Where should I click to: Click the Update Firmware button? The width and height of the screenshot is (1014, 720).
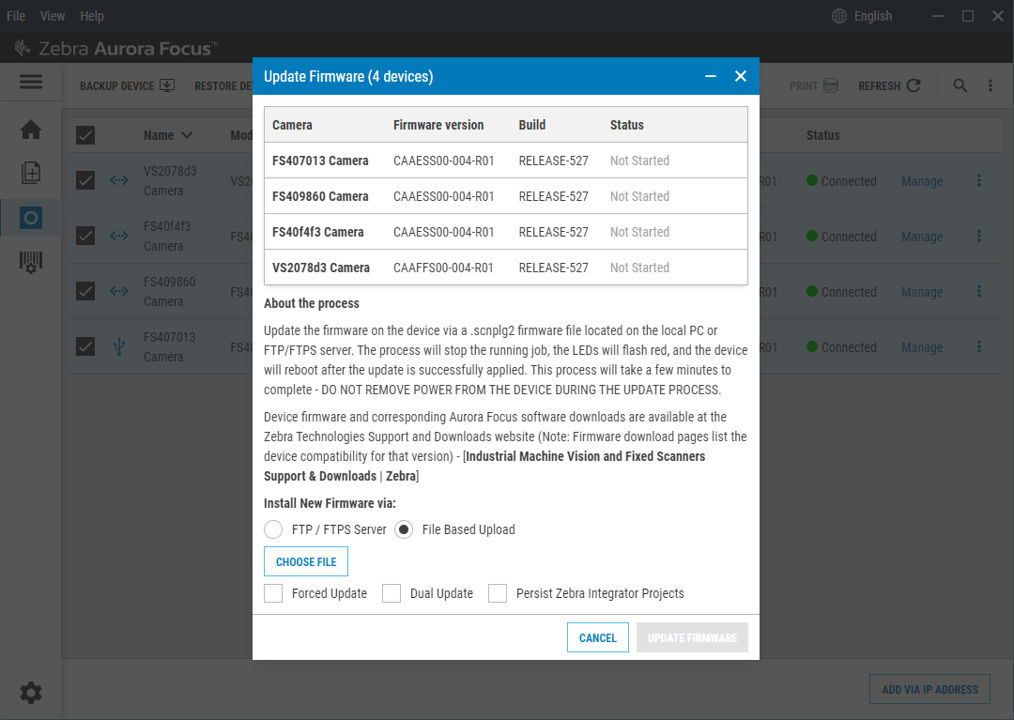pos(692,638)
